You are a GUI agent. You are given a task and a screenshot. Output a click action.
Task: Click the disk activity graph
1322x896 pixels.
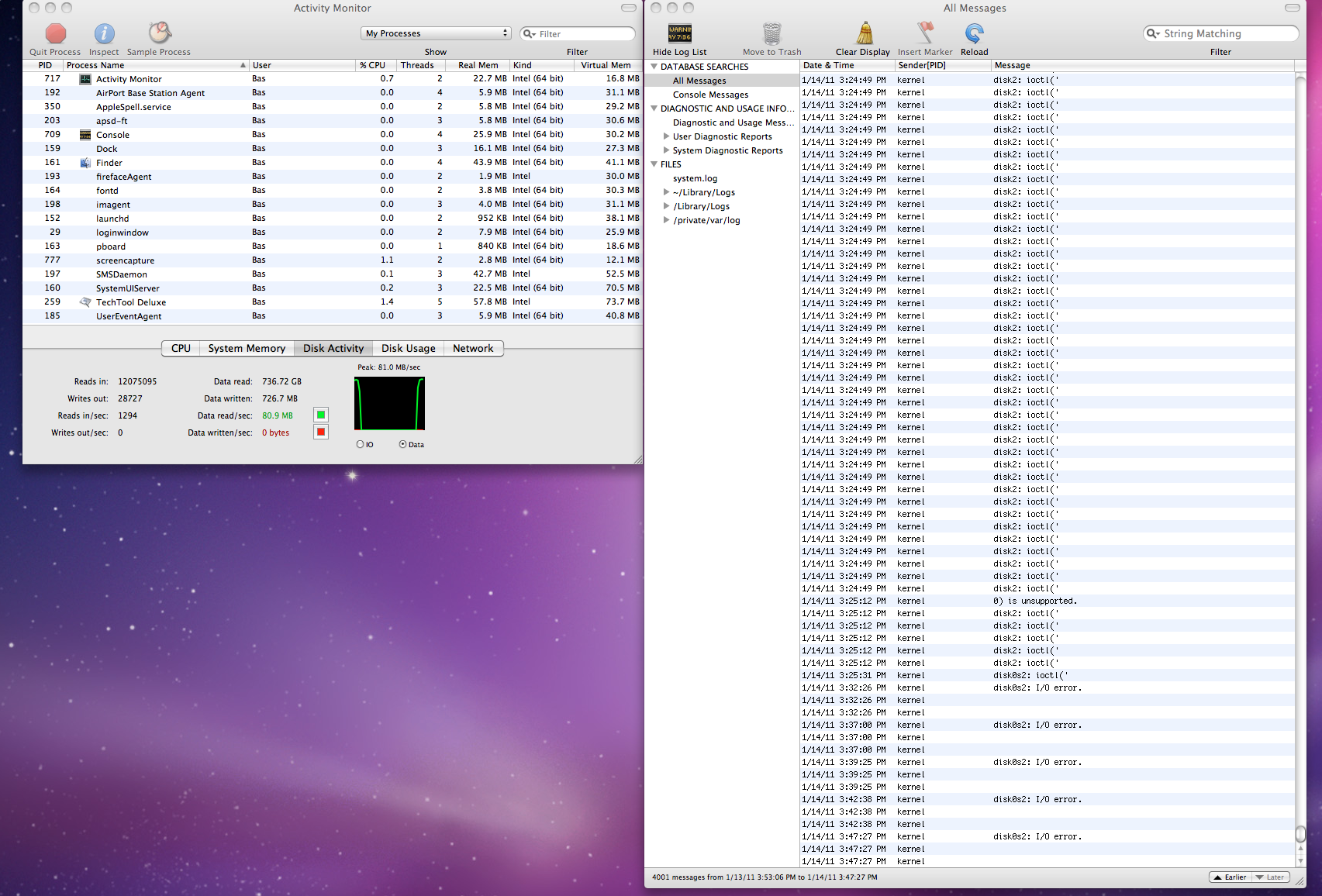[389, 404]
